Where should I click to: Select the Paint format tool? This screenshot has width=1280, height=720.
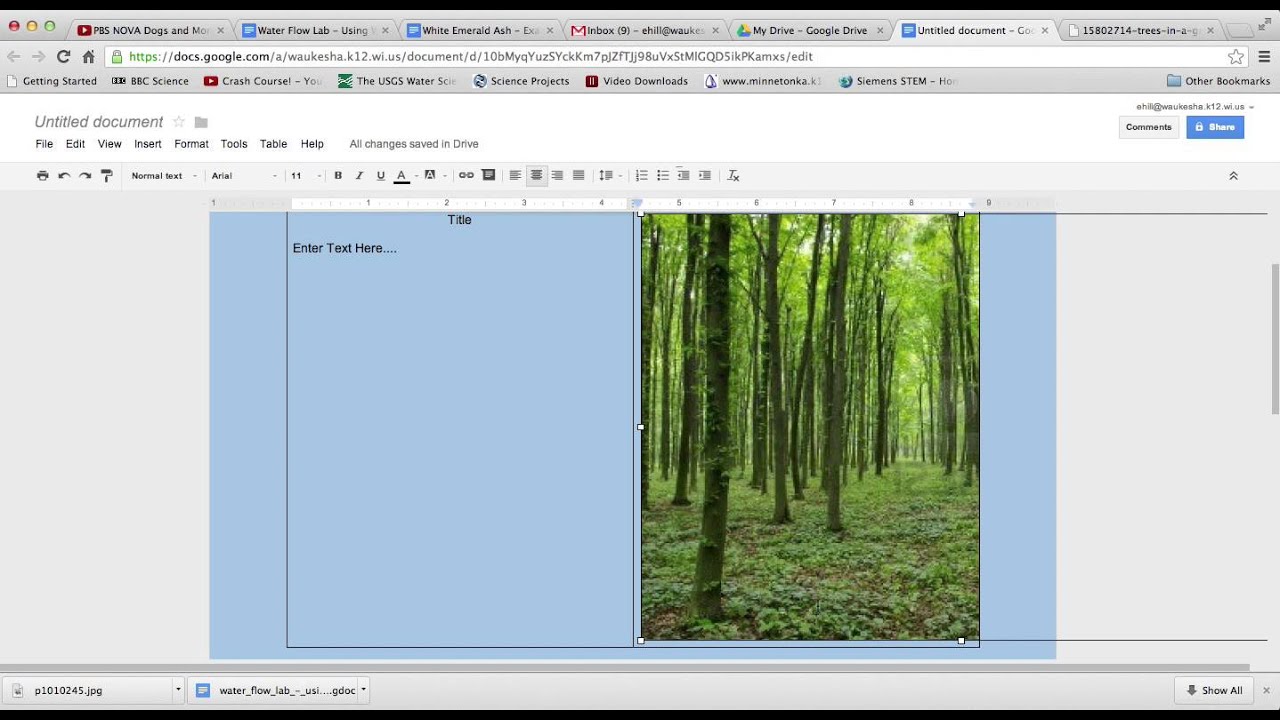click(107, 175)
